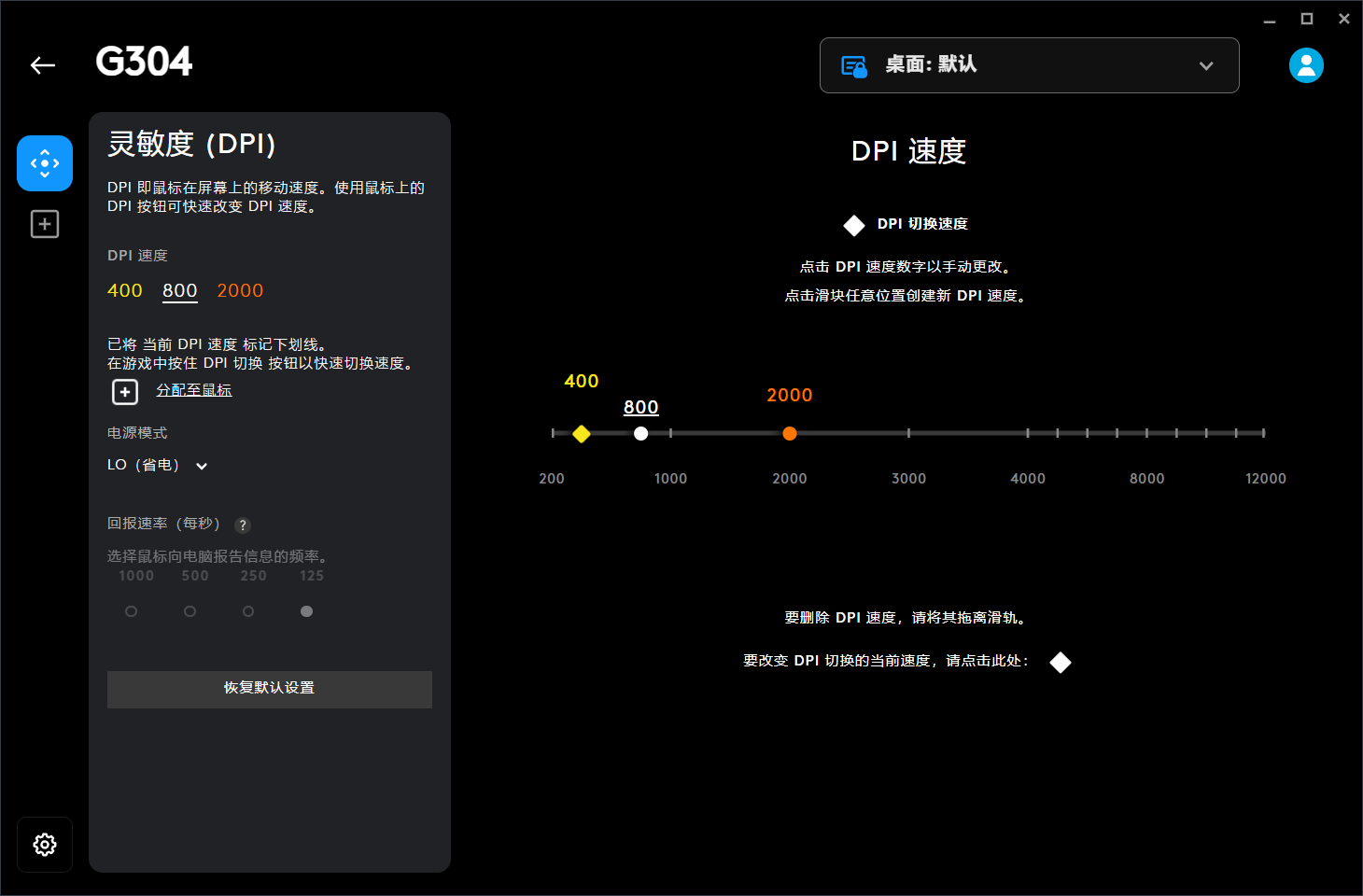Click underlined 800 DPI speed in left panel
The width and height of the screenshot is (1363, 896).
(180, 290)
